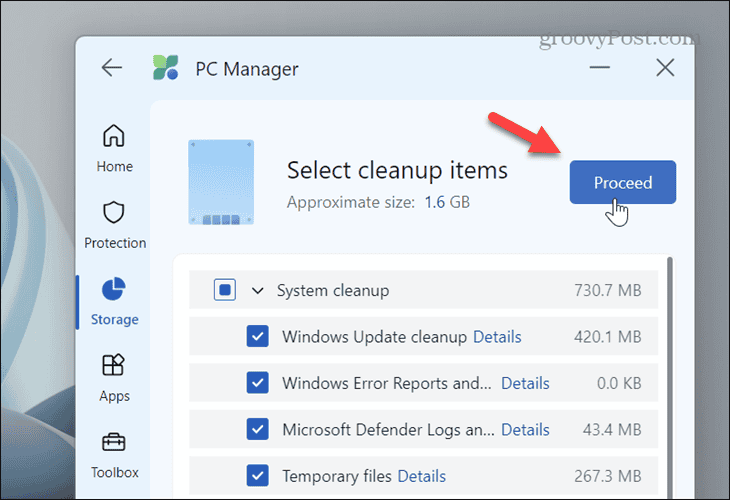Click the Windows Update cleanup label
Screen dimensions: 730x500
[x=374, y=337]
